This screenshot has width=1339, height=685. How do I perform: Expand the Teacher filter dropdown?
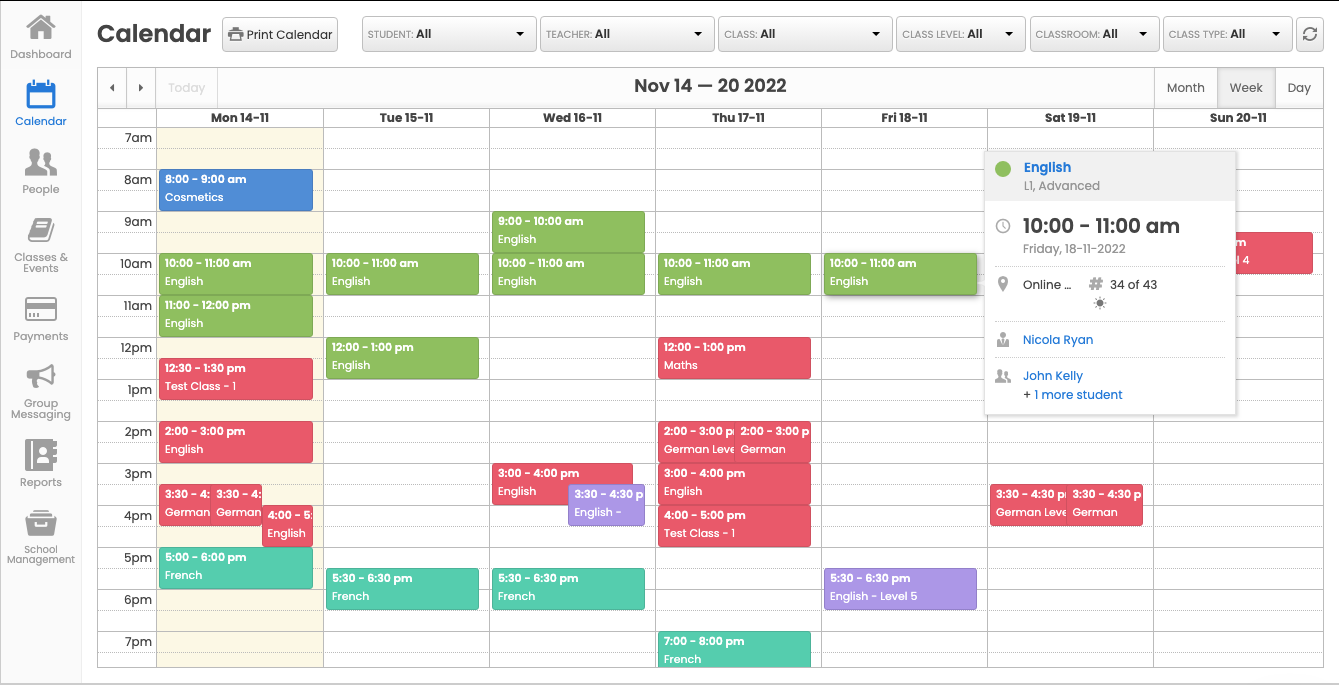point(627,34)
